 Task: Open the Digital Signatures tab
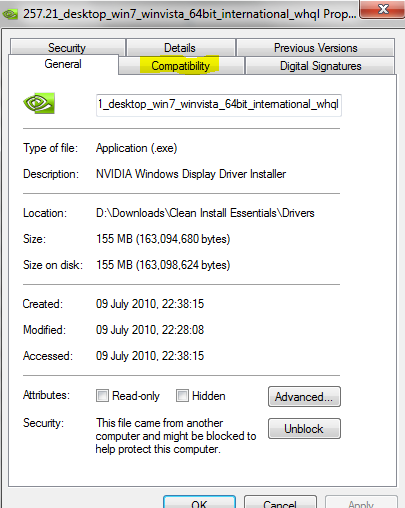coord(320,66)
